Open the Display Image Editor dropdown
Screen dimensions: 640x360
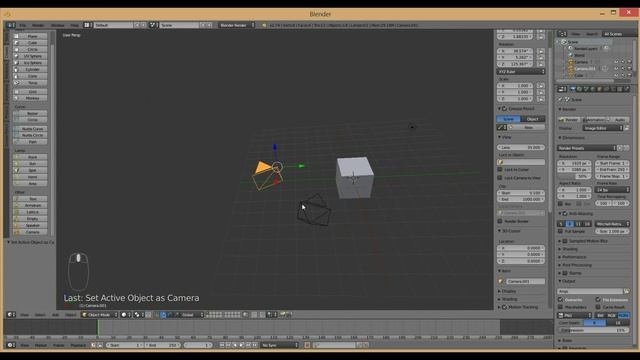click(x=603, y=128)
